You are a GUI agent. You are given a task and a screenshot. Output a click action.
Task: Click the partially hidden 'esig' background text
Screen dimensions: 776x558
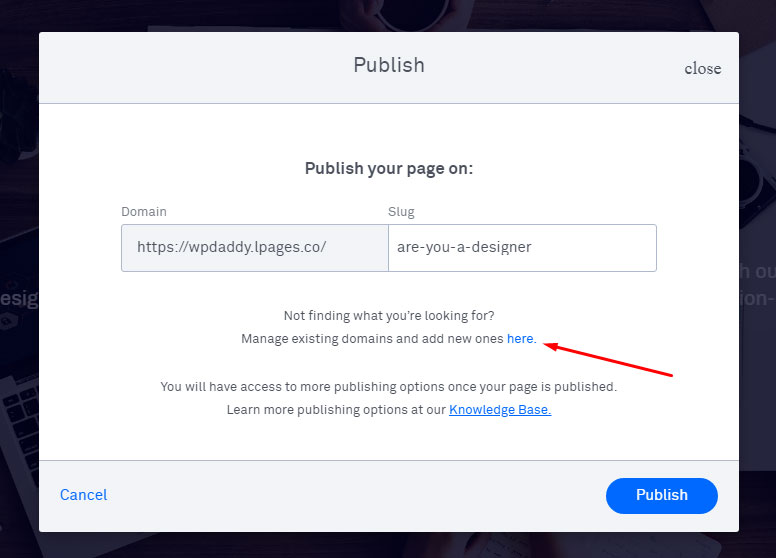tap(19, 299)
